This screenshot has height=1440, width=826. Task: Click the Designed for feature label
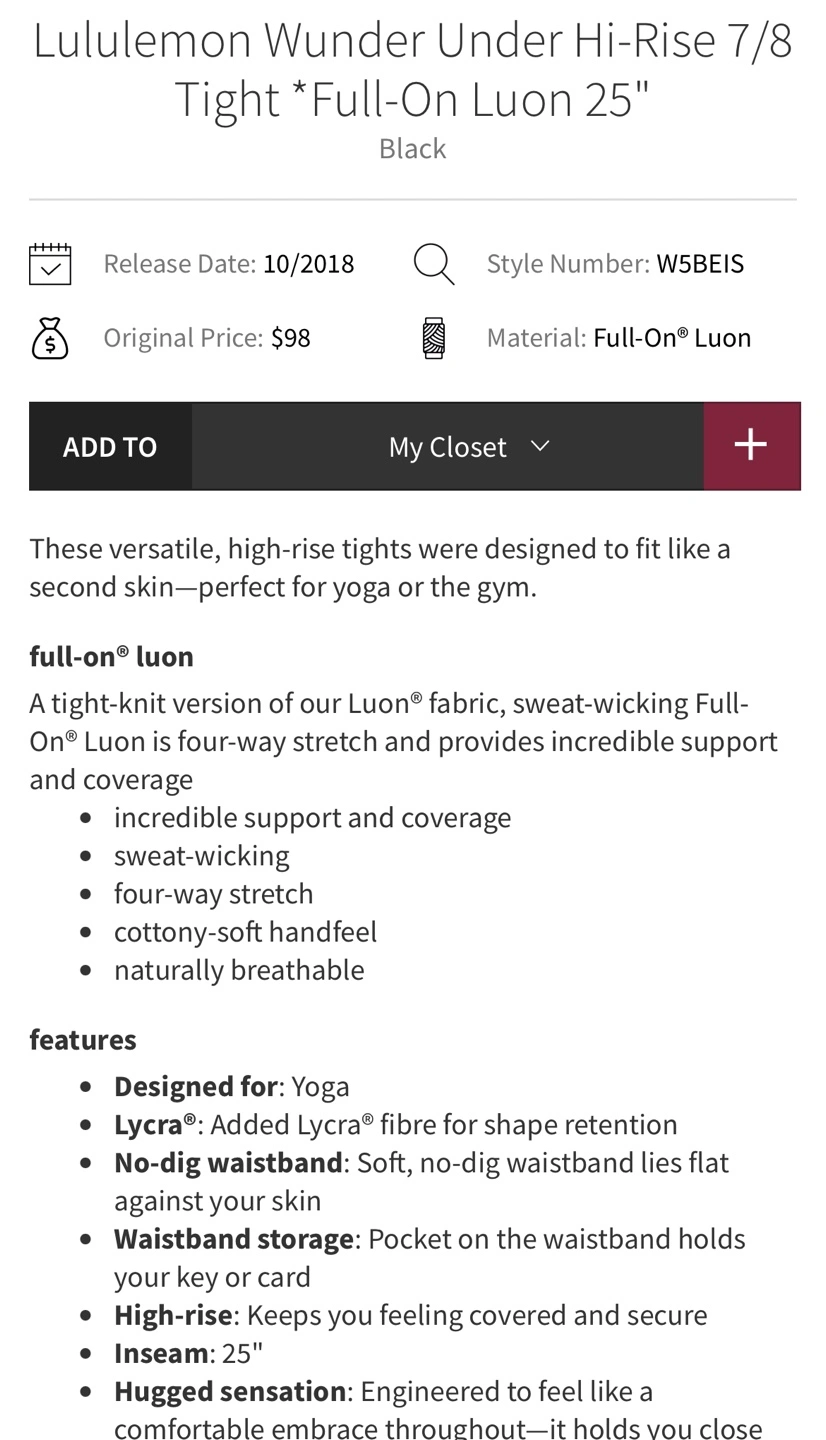[195, 1086]
